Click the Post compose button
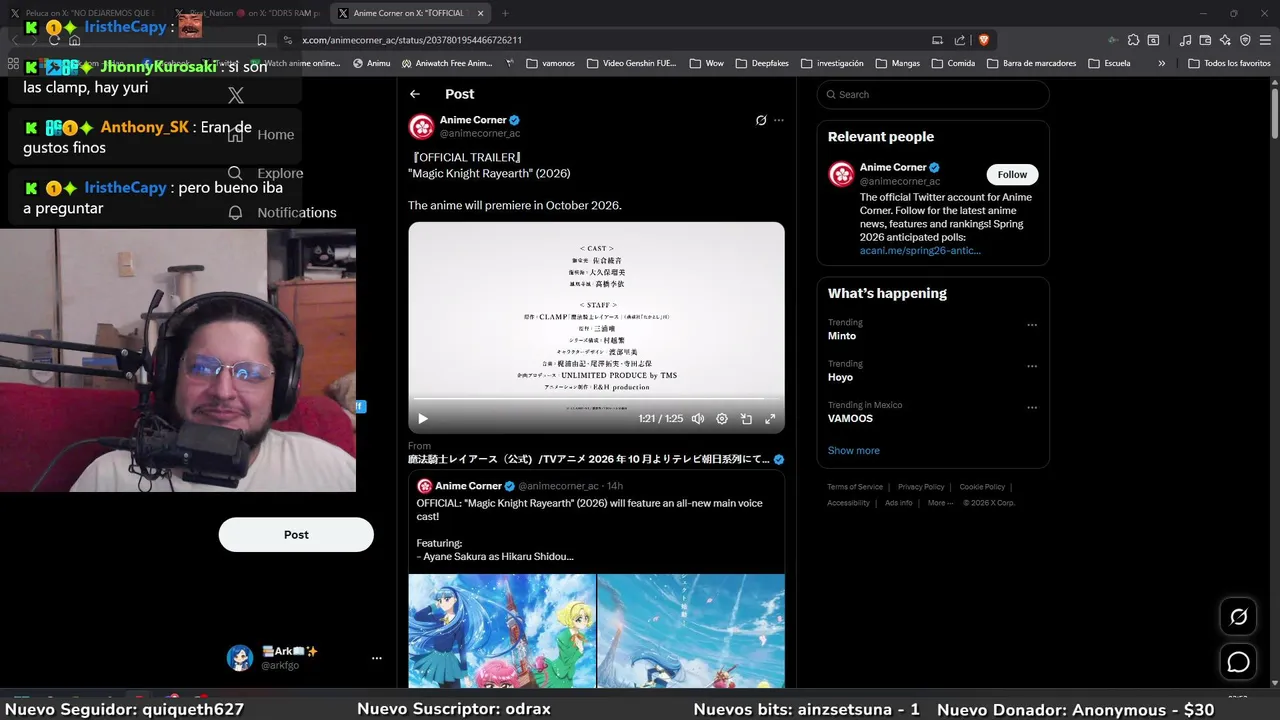This screenshot has height=720, width=1280. pos(296,534)
